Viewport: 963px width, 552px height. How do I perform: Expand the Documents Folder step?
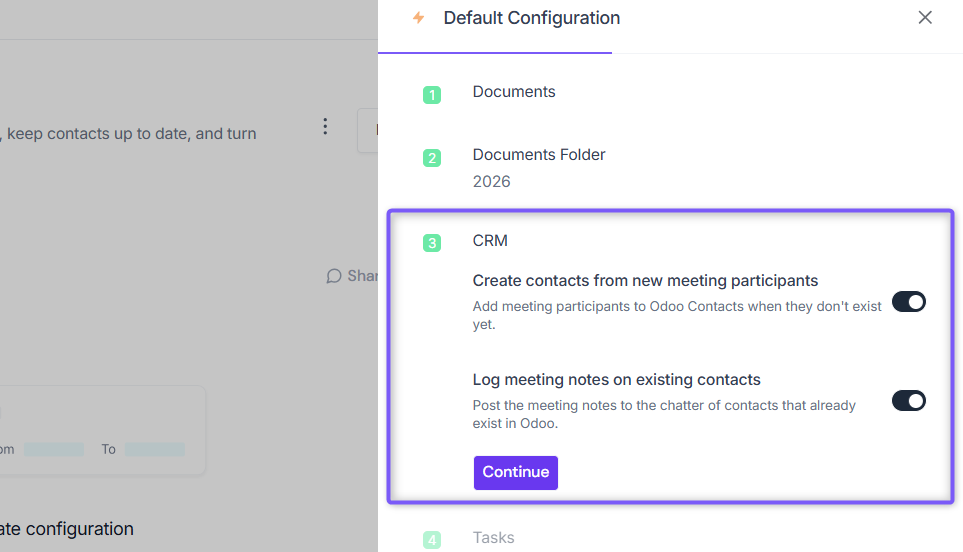click(x=539, y=155)
